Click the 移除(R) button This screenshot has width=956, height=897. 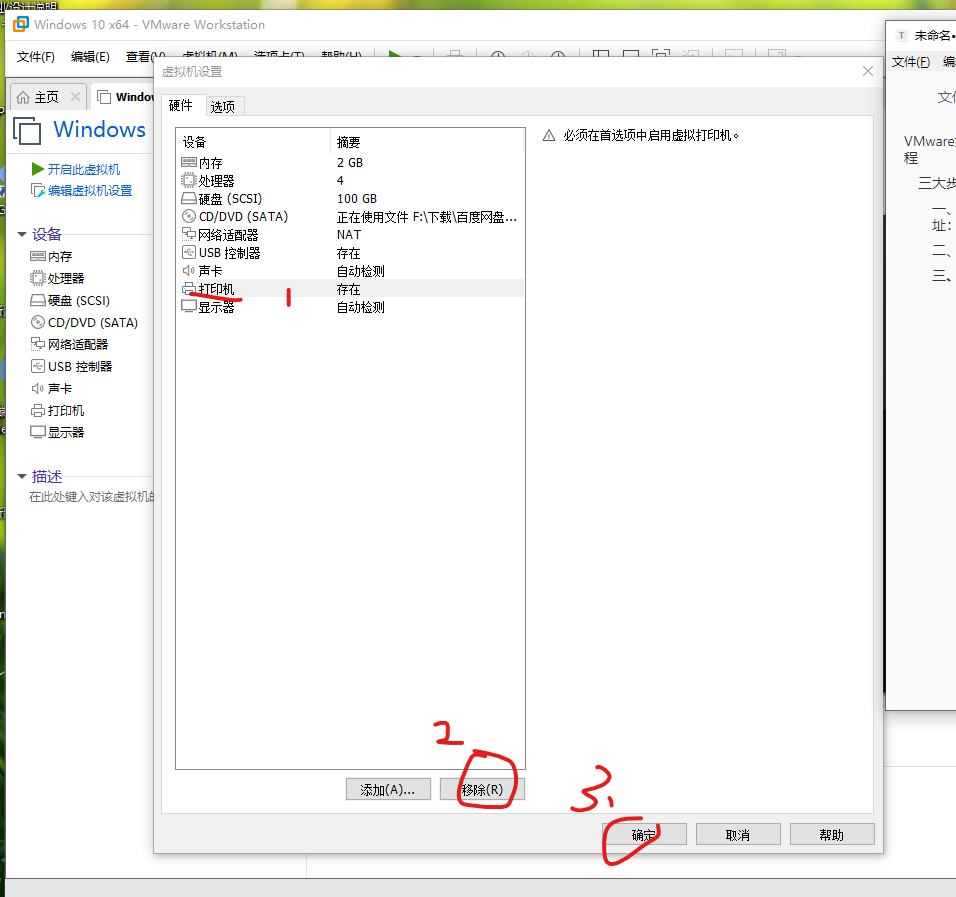[482, 790]
